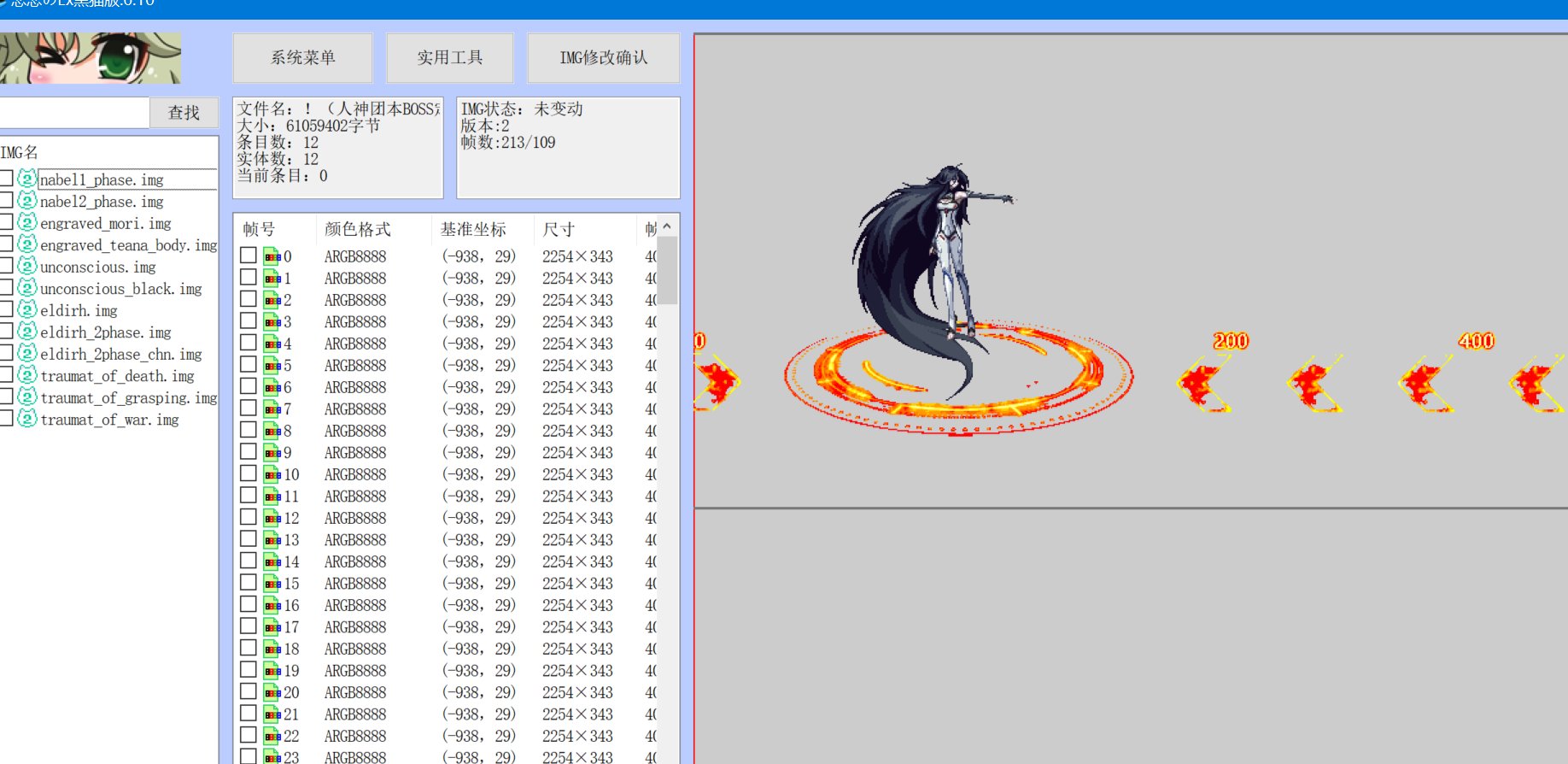The height and width of the screenshot is (764, 1568).
Task: Click the frame 2 image icon
Action: (x=272, y=299)
